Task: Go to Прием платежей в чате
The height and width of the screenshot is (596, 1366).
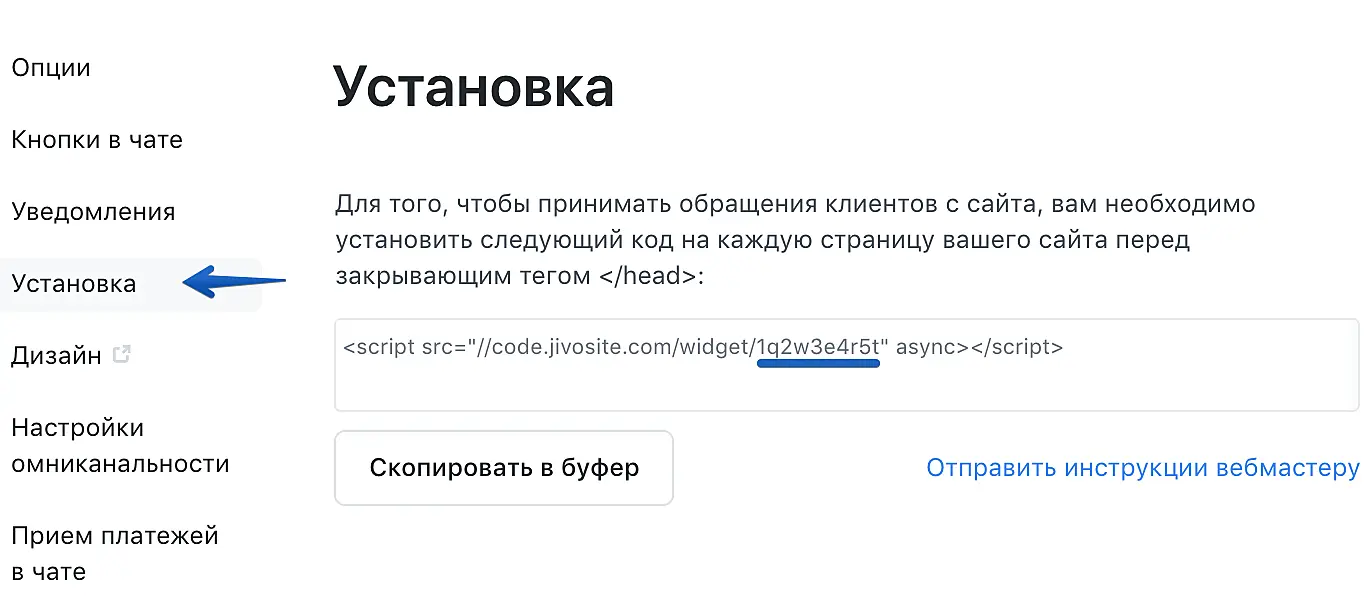Action: pos(114,554)
